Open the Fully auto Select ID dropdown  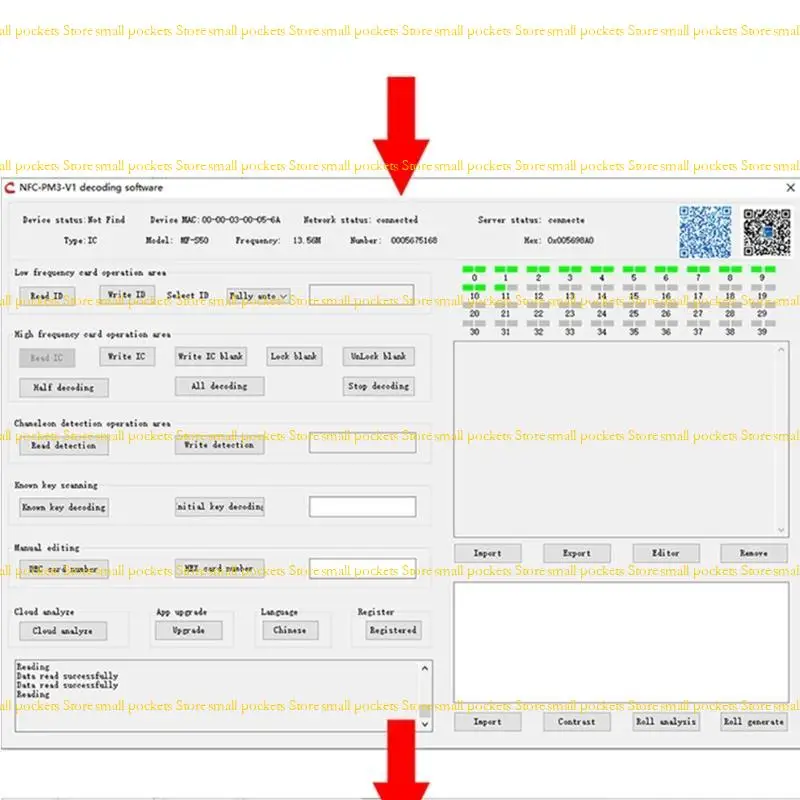[x=258, y=295]
